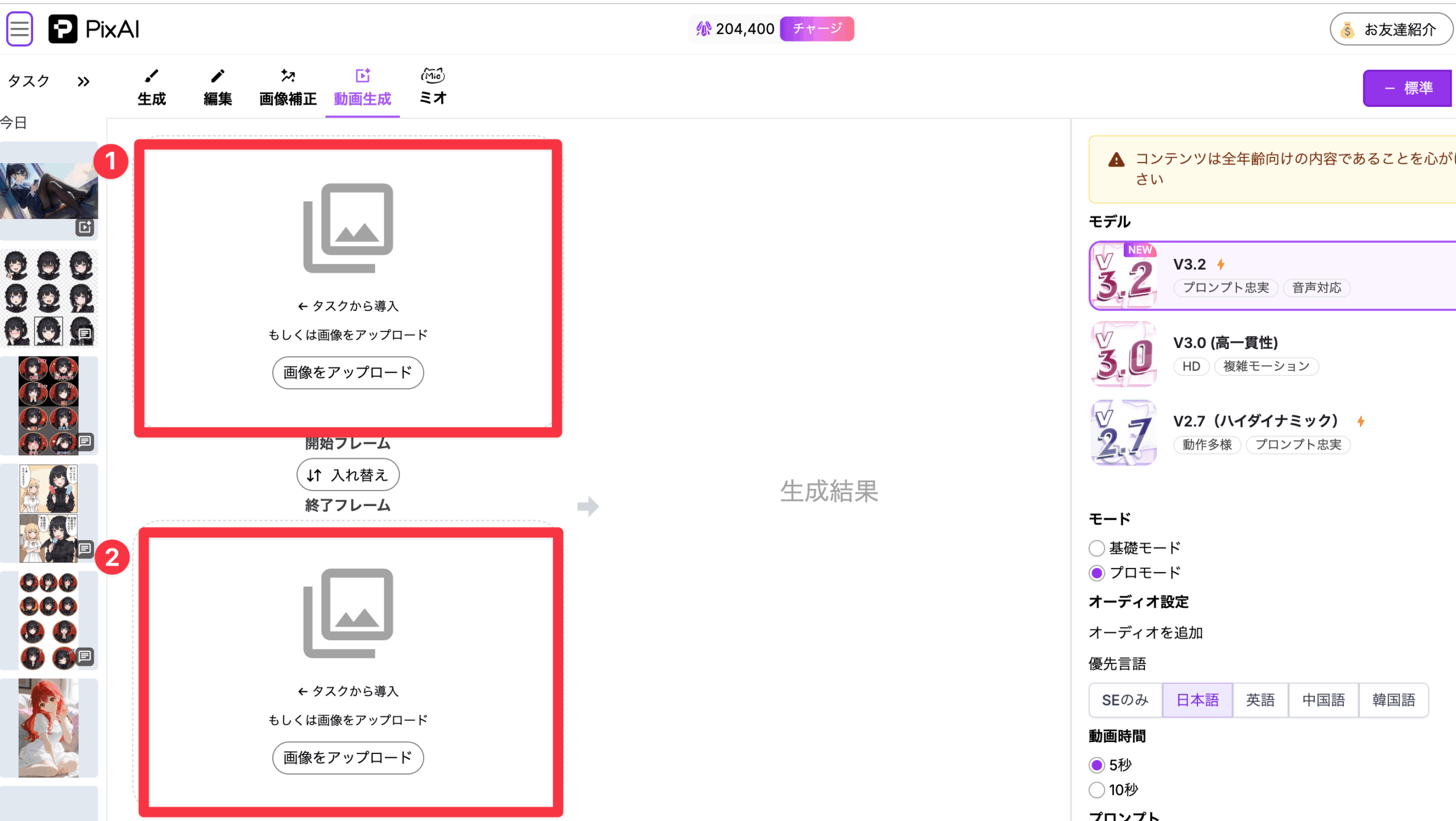Choose 10秒 video duration
The width and height of the screenshot is (1456, 821).
(1097, 790)
